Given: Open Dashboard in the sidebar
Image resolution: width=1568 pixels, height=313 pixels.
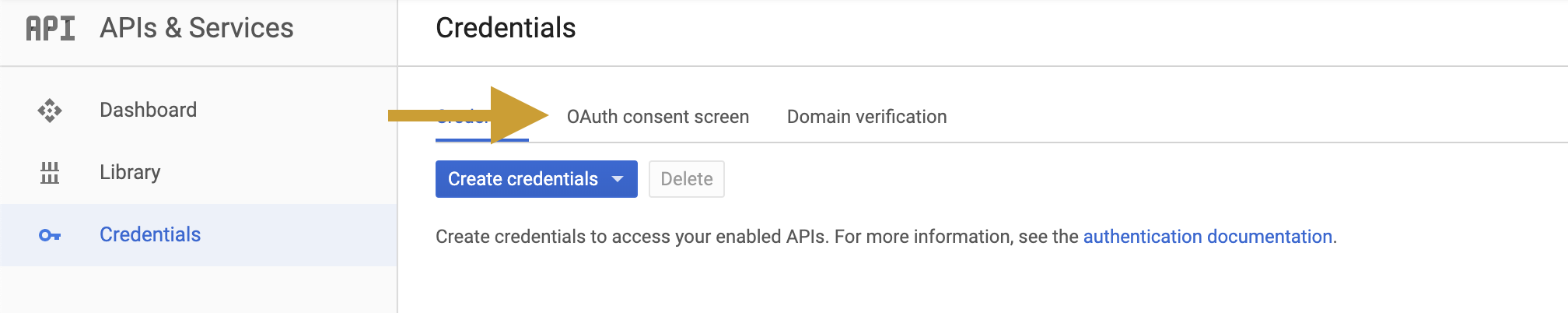Looking at the screenshot, I should coord(148,110).
